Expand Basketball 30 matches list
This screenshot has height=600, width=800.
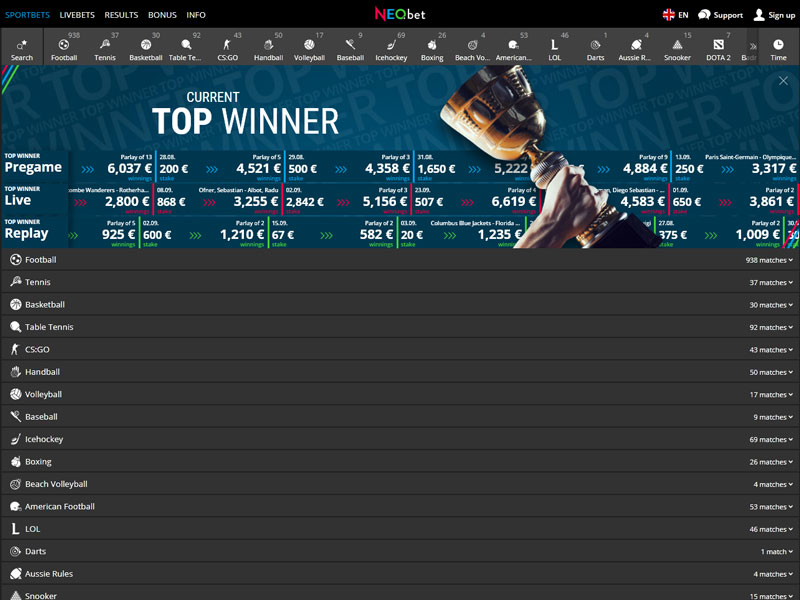coord(771,305)
